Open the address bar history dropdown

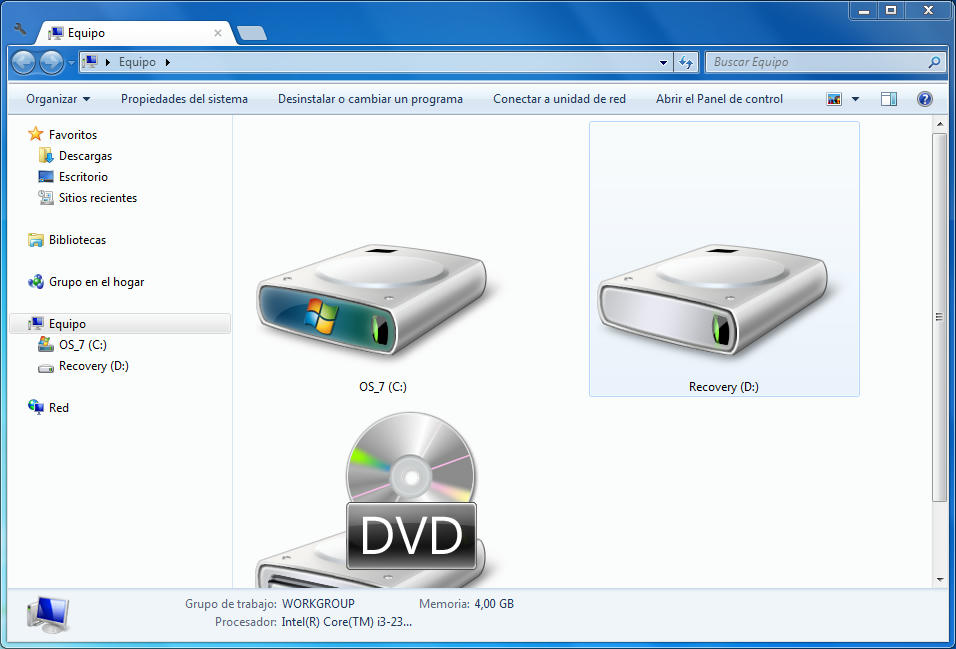[x=663, y=62]
